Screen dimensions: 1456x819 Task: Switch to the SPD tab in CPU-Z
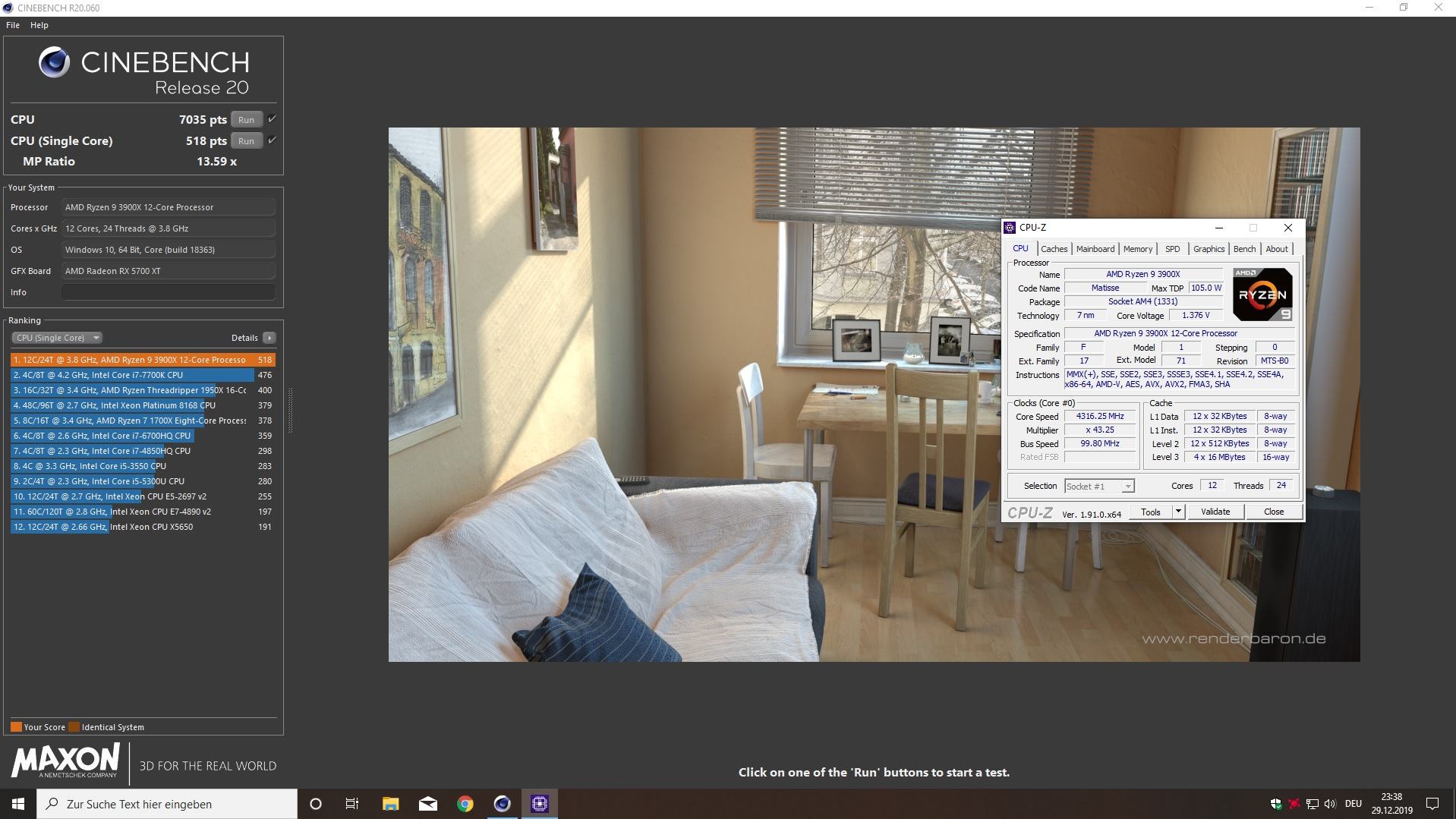point(1173,249)
